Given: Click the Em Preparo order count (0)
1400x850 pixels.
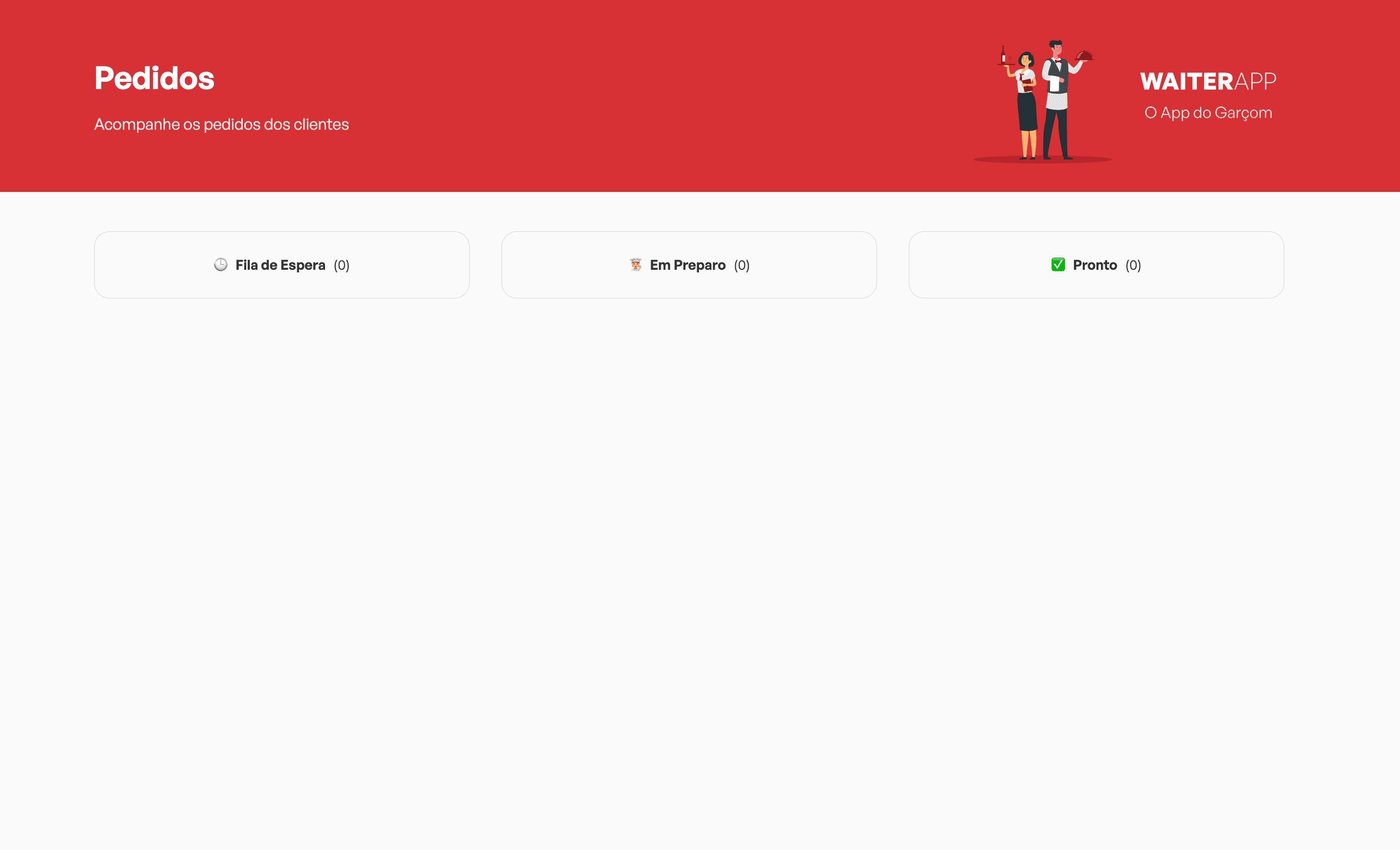Looking at the screenshot, I should coord(742,265).
